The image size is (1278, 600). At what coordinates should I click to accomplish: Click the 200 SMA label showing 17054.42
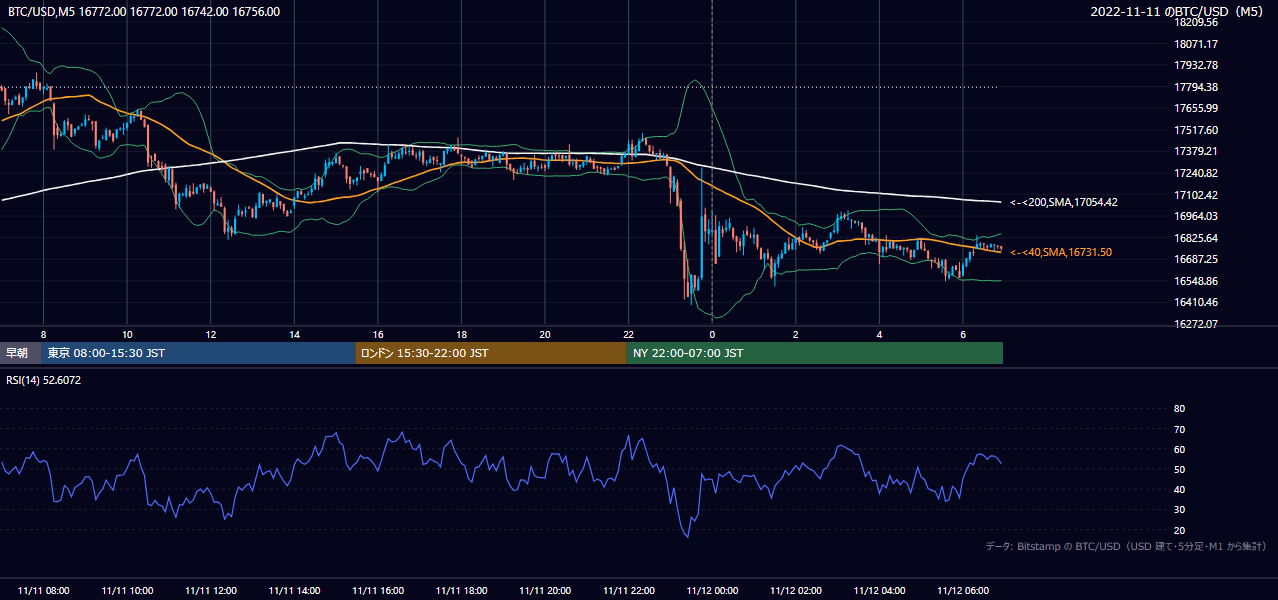pyautogui.click(x=1063, y=202)
